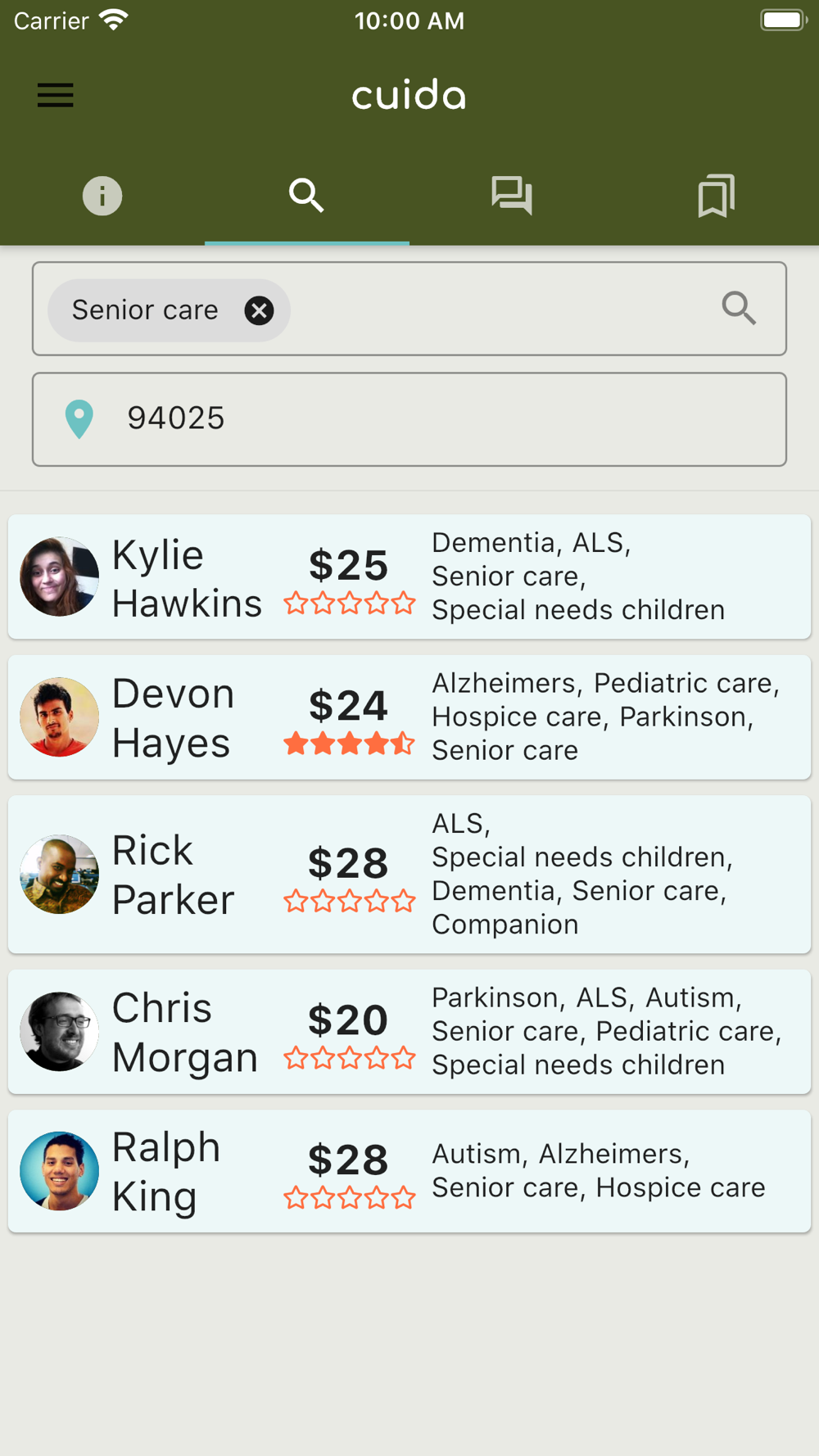
Task: Edit the 94025 zip code field
Action: [409, 419]
